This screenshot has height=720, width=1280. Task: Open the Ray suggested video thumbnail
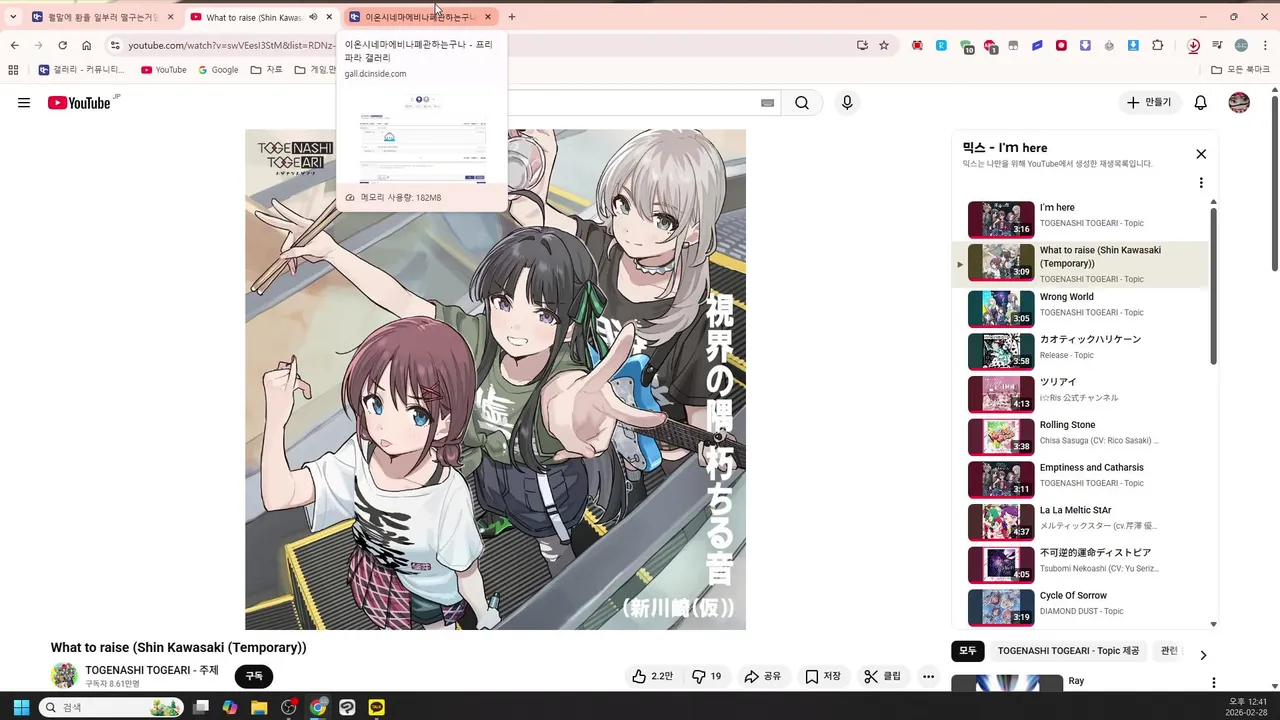pos(1007,684)
